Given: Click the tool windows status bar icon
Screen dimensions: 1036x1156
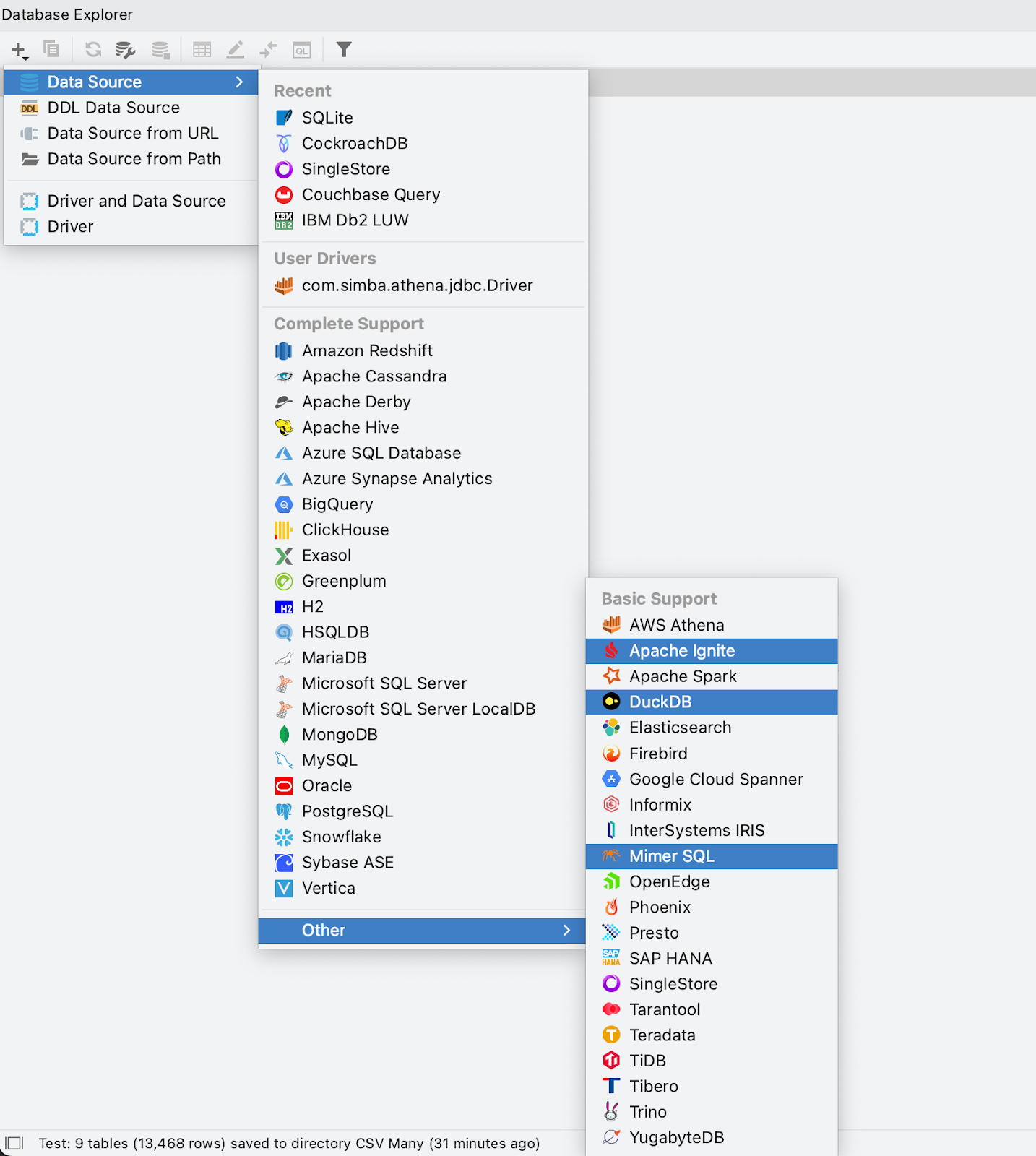Looking at the screenshot, I should pos(14,1143).
